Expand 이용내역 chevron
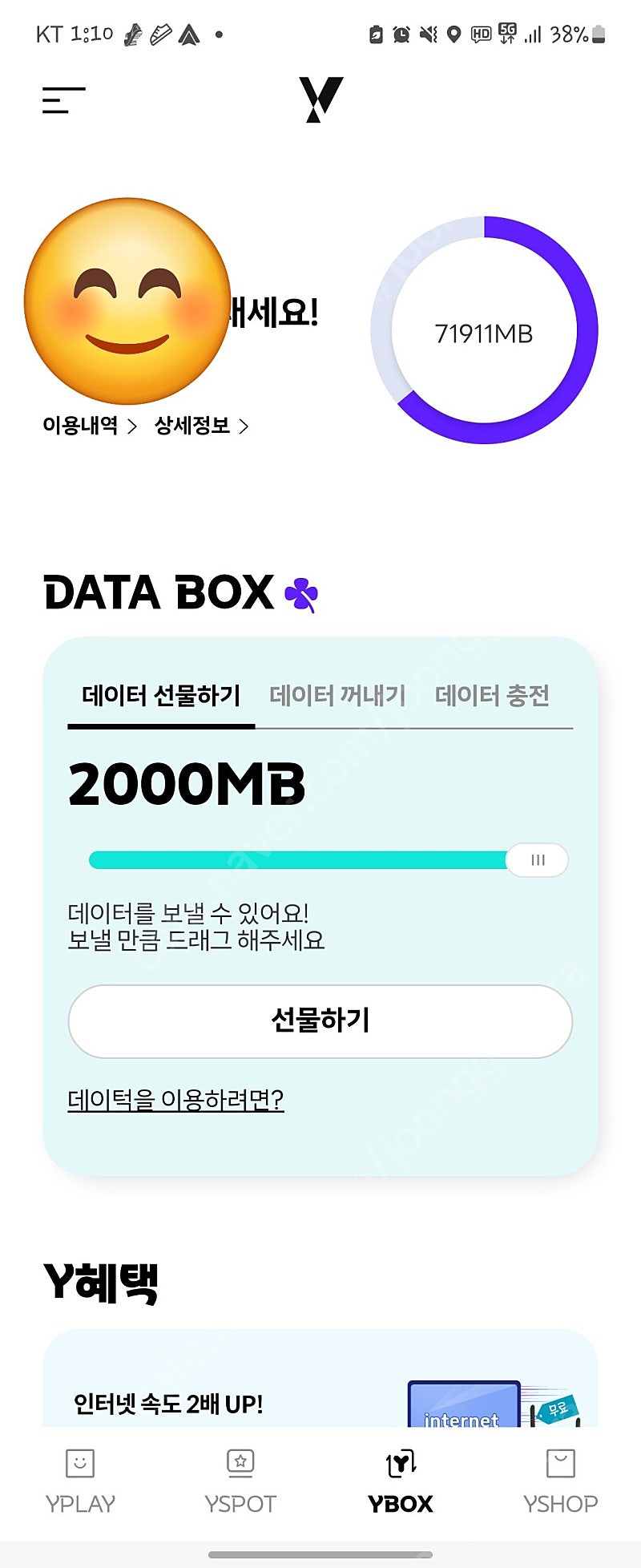The height and width of the screenshot is (1568, 641). click(x=133, y=426)
